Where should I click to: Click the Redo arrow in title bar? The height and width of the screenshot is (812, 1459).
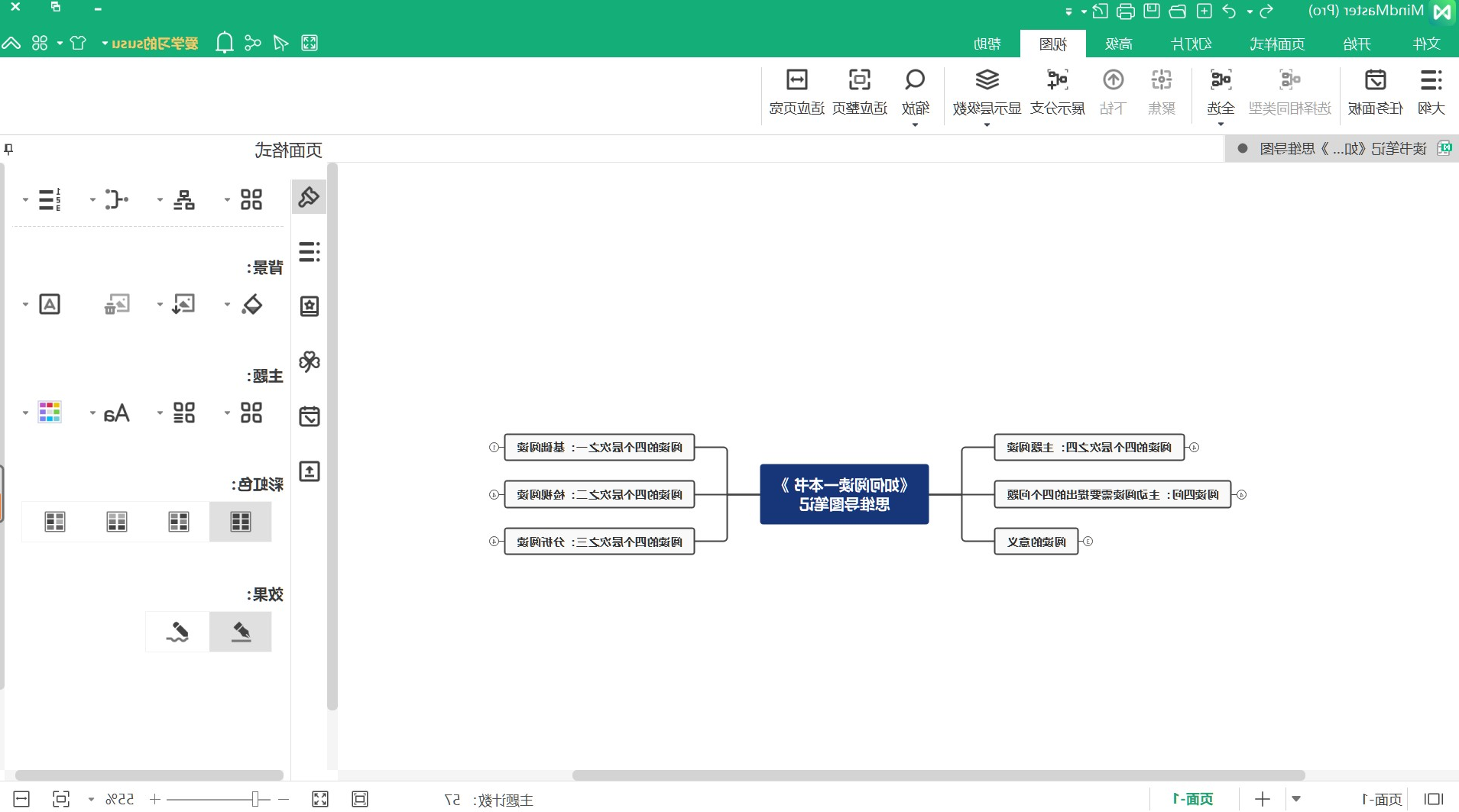tap(1266, 11)
